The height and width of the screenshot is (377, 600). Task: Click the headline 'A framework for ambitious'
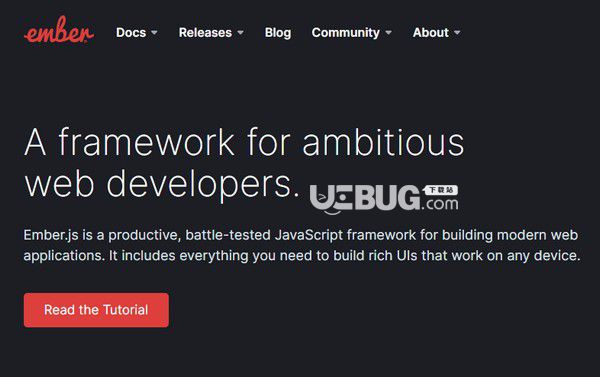coord(244,142)
